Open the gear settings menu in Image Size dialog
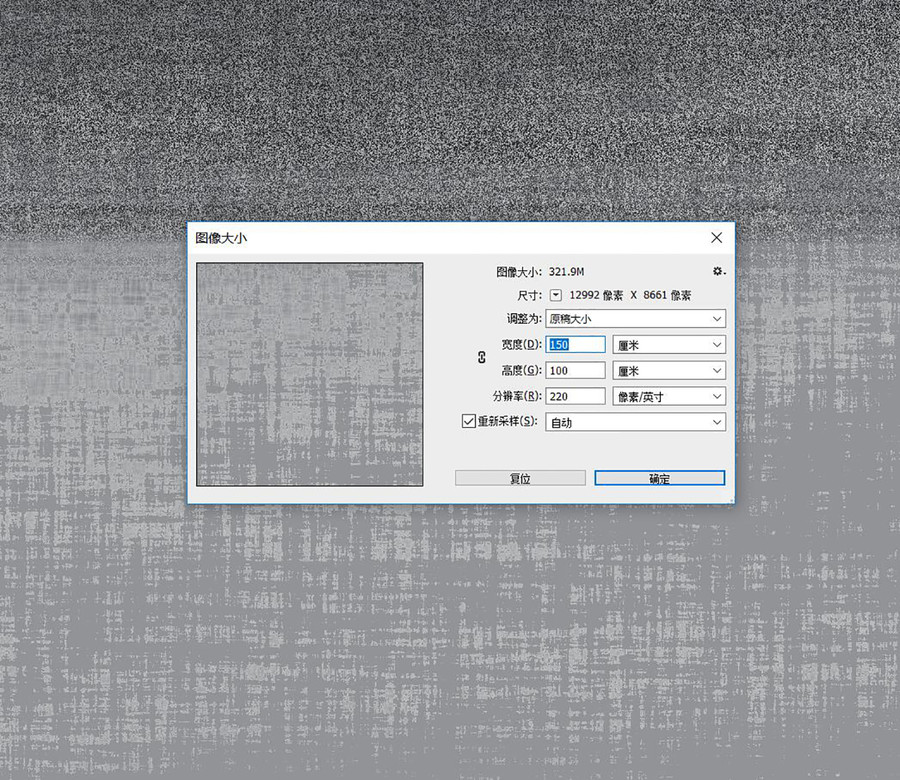The image size is (900, 780). click(719, 271)
